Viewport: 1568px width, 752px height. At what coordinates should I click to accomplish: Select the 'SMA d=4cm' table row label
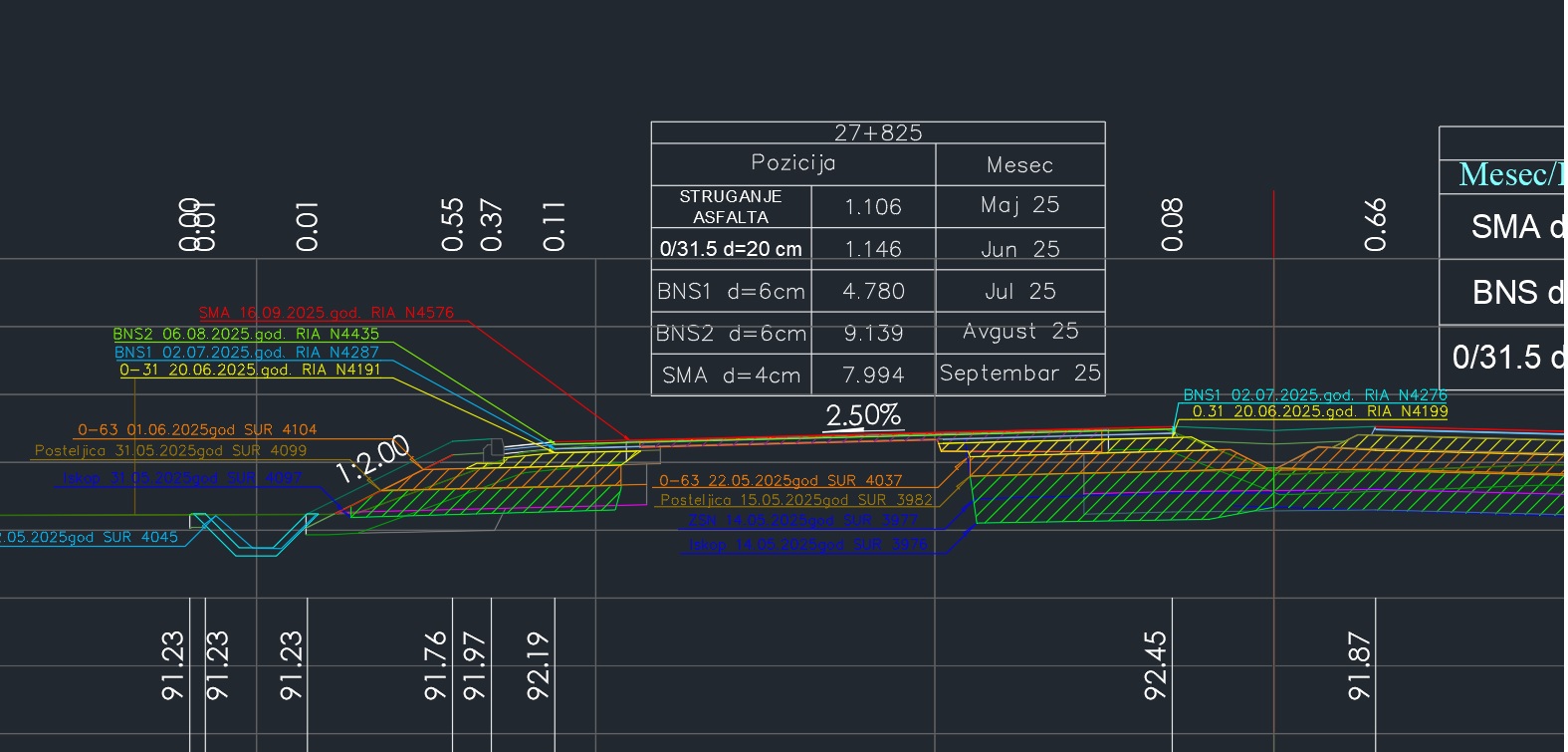tap(731, 376)
